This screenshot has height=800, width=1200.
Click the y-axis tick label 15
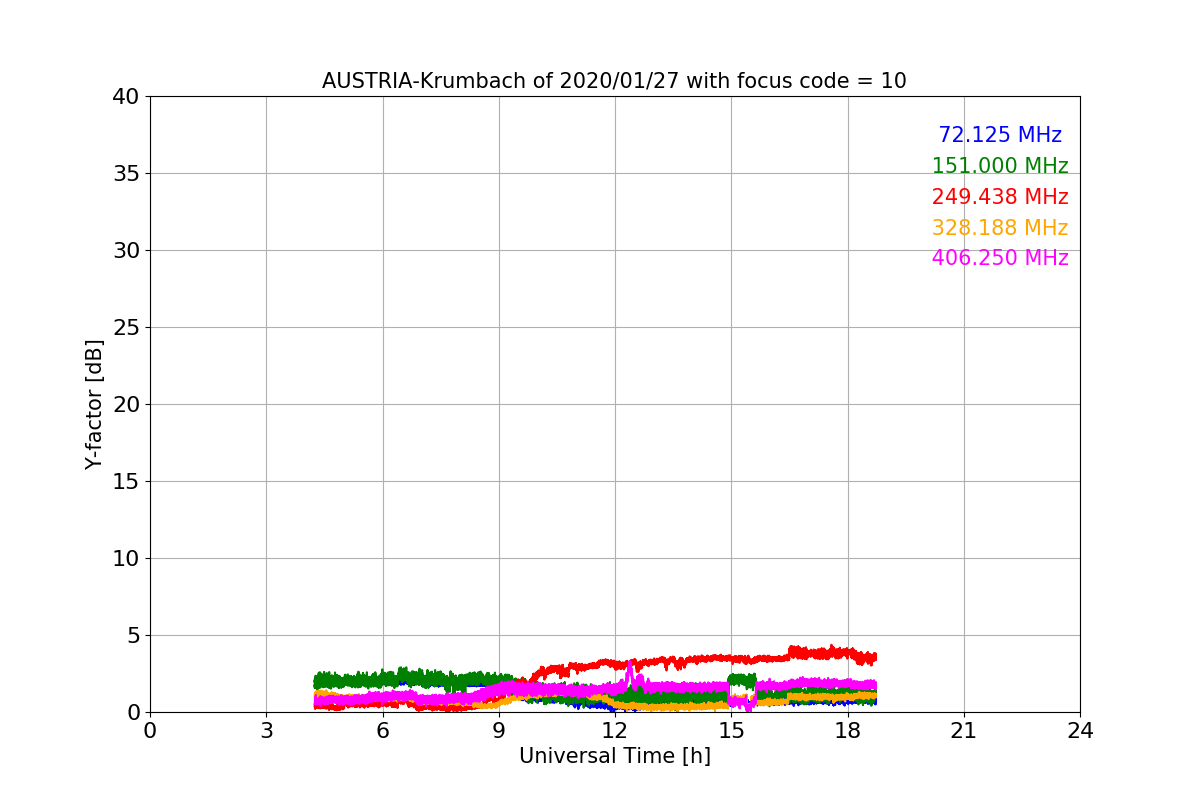tap(125, 482)
